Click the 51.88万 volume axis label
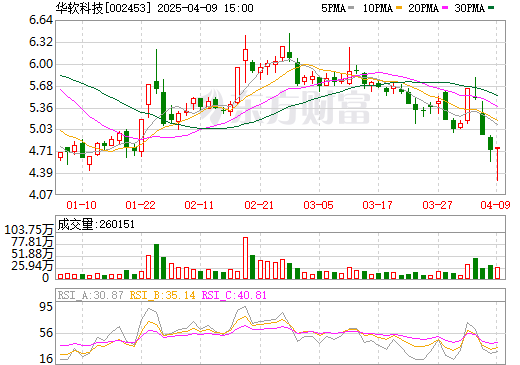This screenshot has height=365, width=520. 32,254
